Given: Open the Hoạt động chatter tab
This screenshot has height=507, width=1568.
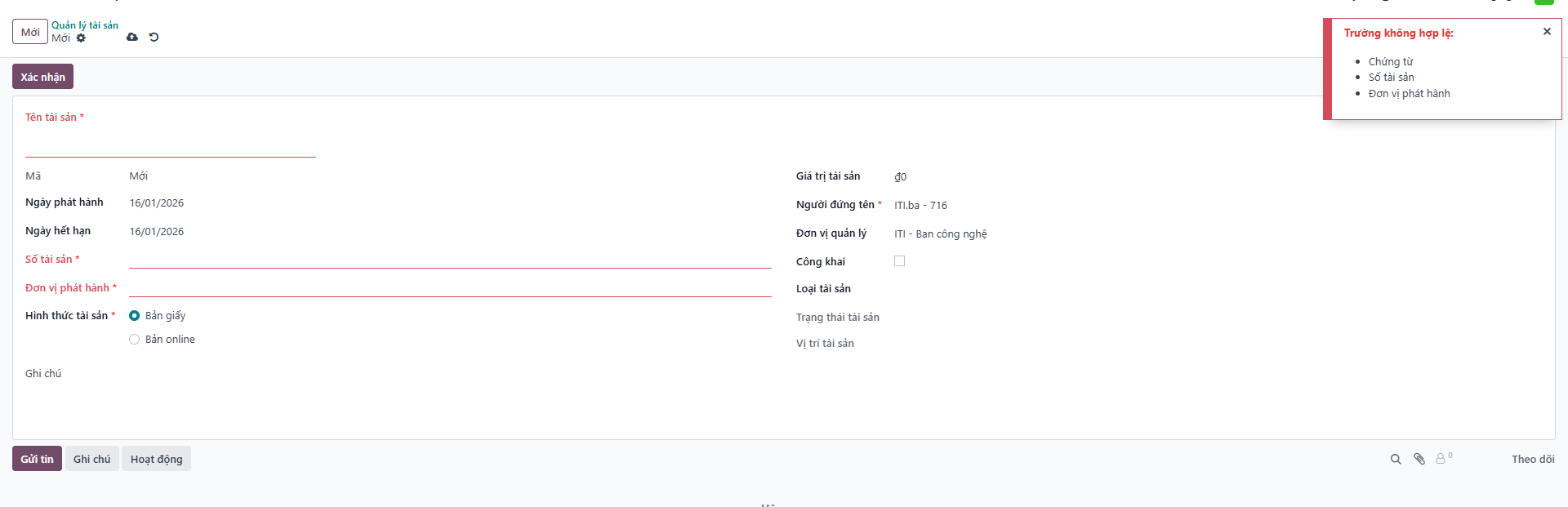Looking at the screenshot, I should coord(156,459).
